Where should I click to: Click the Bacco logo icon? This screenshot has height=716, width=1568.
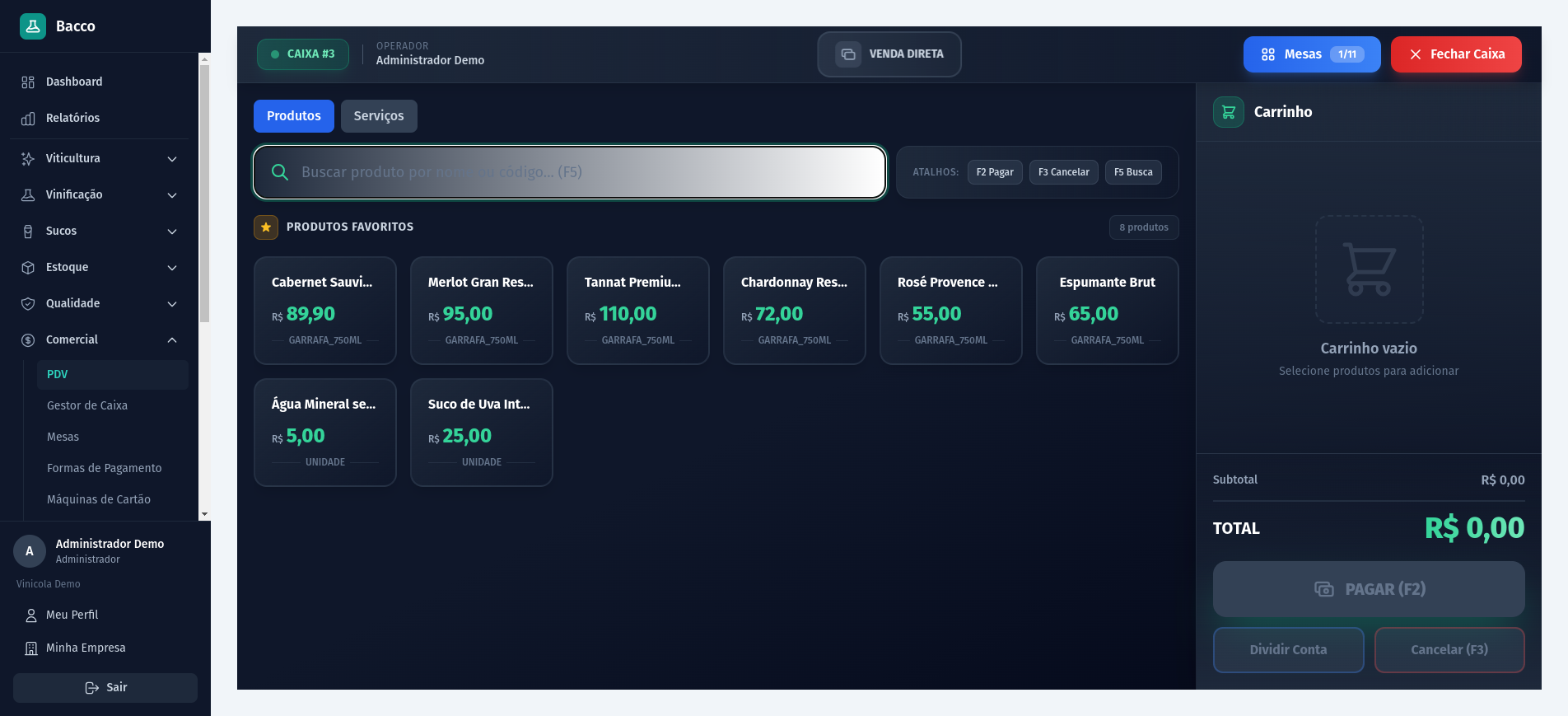click(x=33, y=26)
